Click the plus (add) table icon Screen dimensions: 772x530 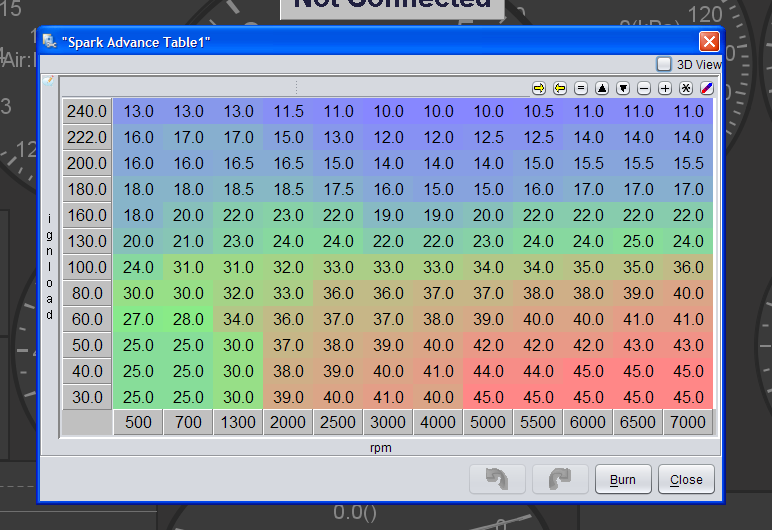point(665,88)
